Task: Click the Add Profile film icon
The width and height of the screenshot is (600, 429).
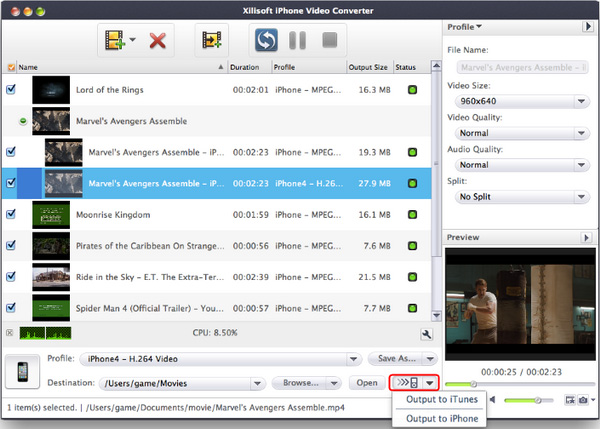Action: click(212, 40)
